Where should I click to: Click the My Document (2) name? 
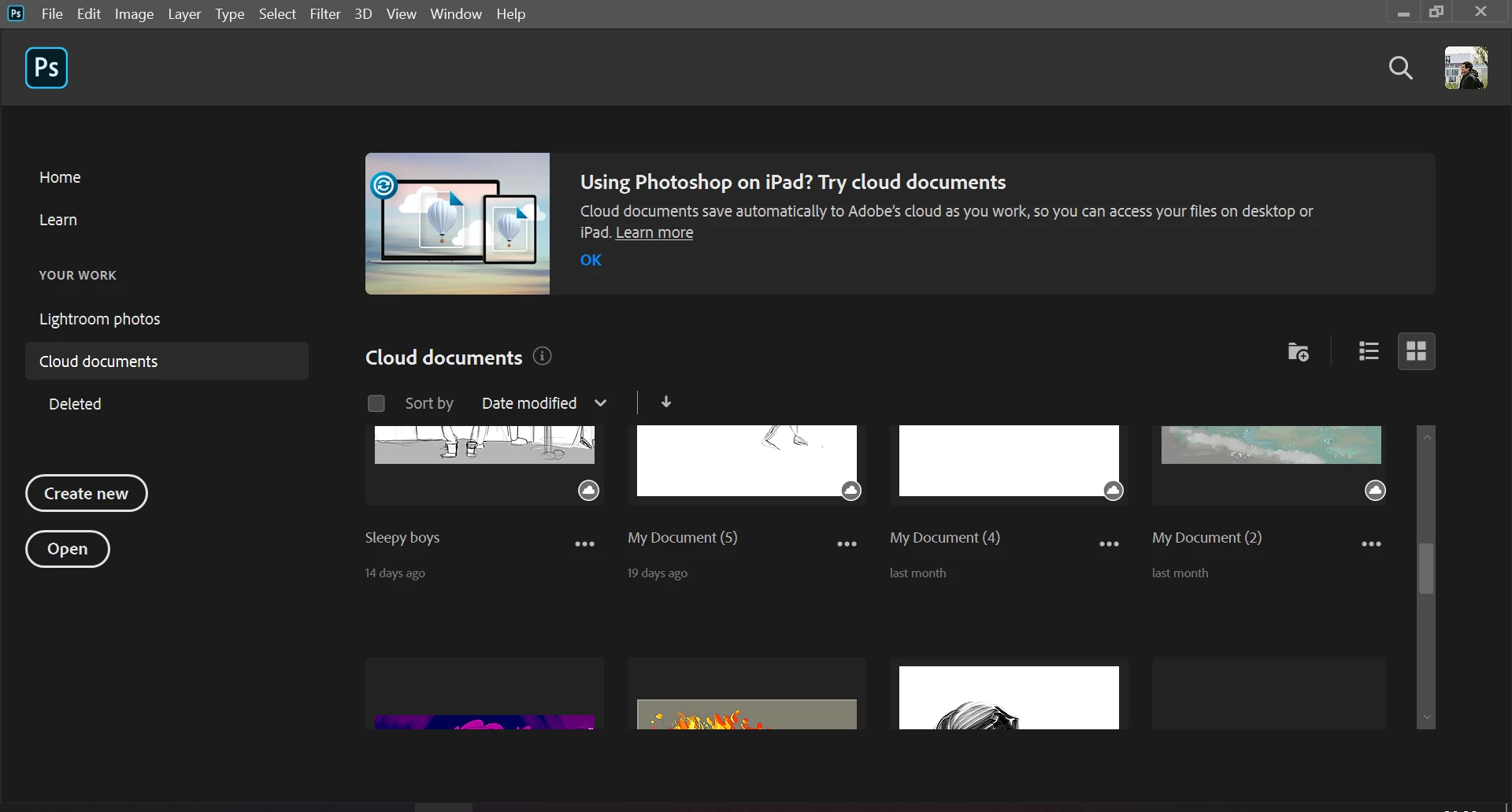tap(1207, 538)
